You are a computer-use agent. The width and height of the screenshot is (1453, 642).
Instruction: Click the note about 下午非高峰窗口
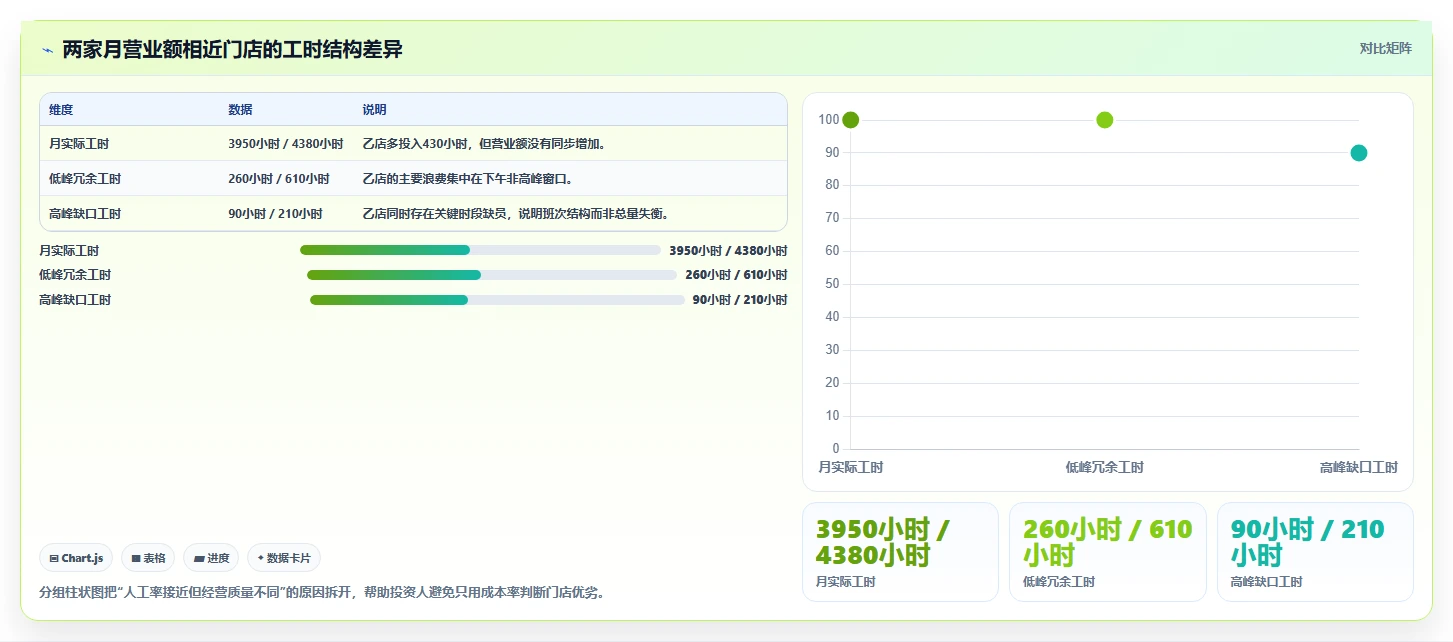coord(467,179)
